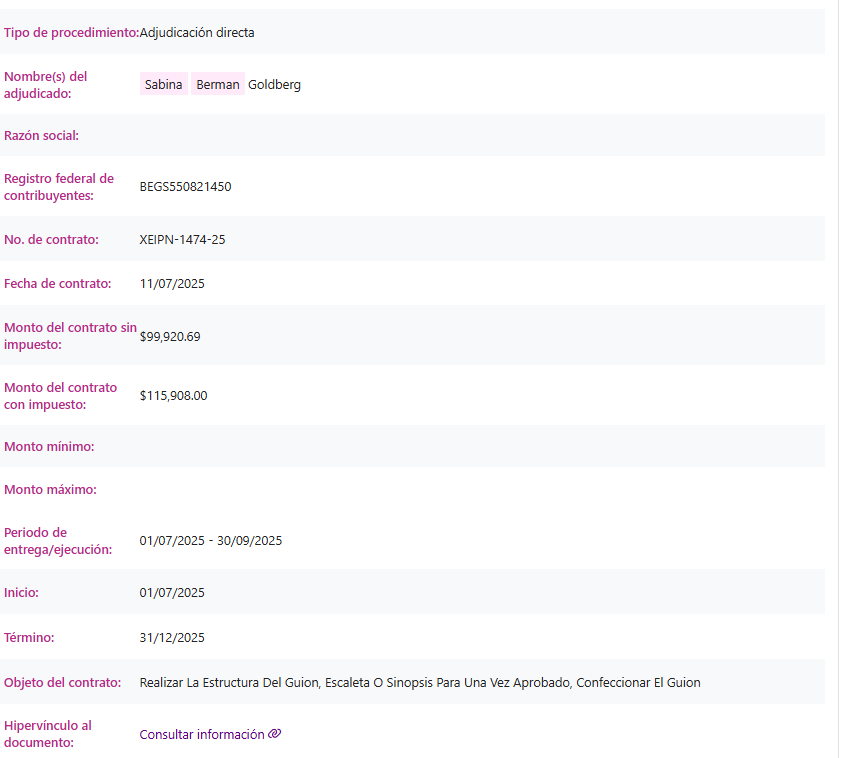Click the Inicio date 01/07/2025
841x758 pixels.
pos(172,592)
